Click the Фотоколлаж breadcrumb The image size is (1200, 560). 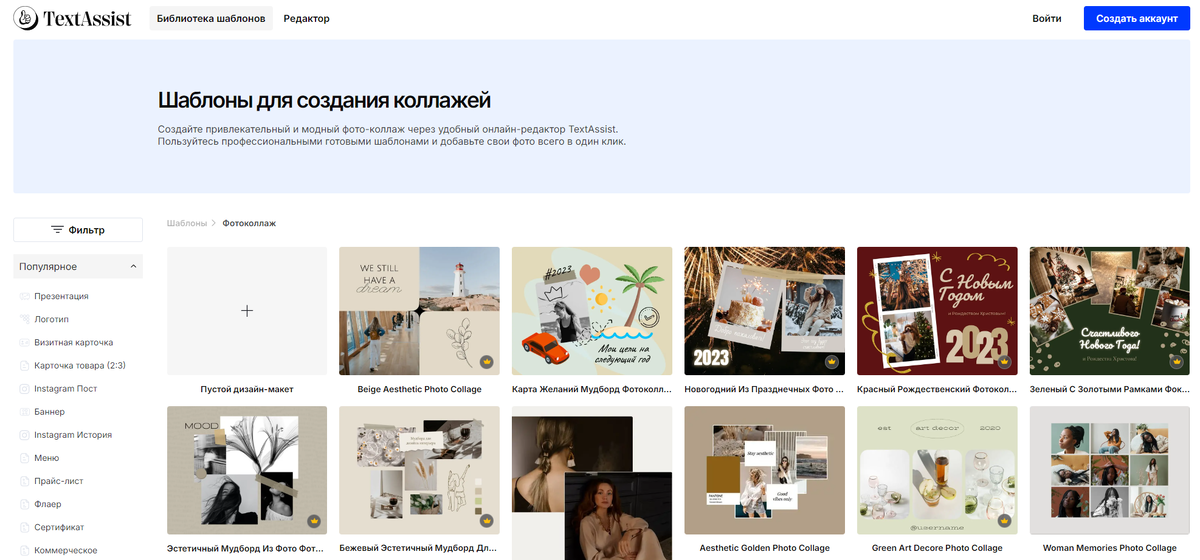point(249,223)
